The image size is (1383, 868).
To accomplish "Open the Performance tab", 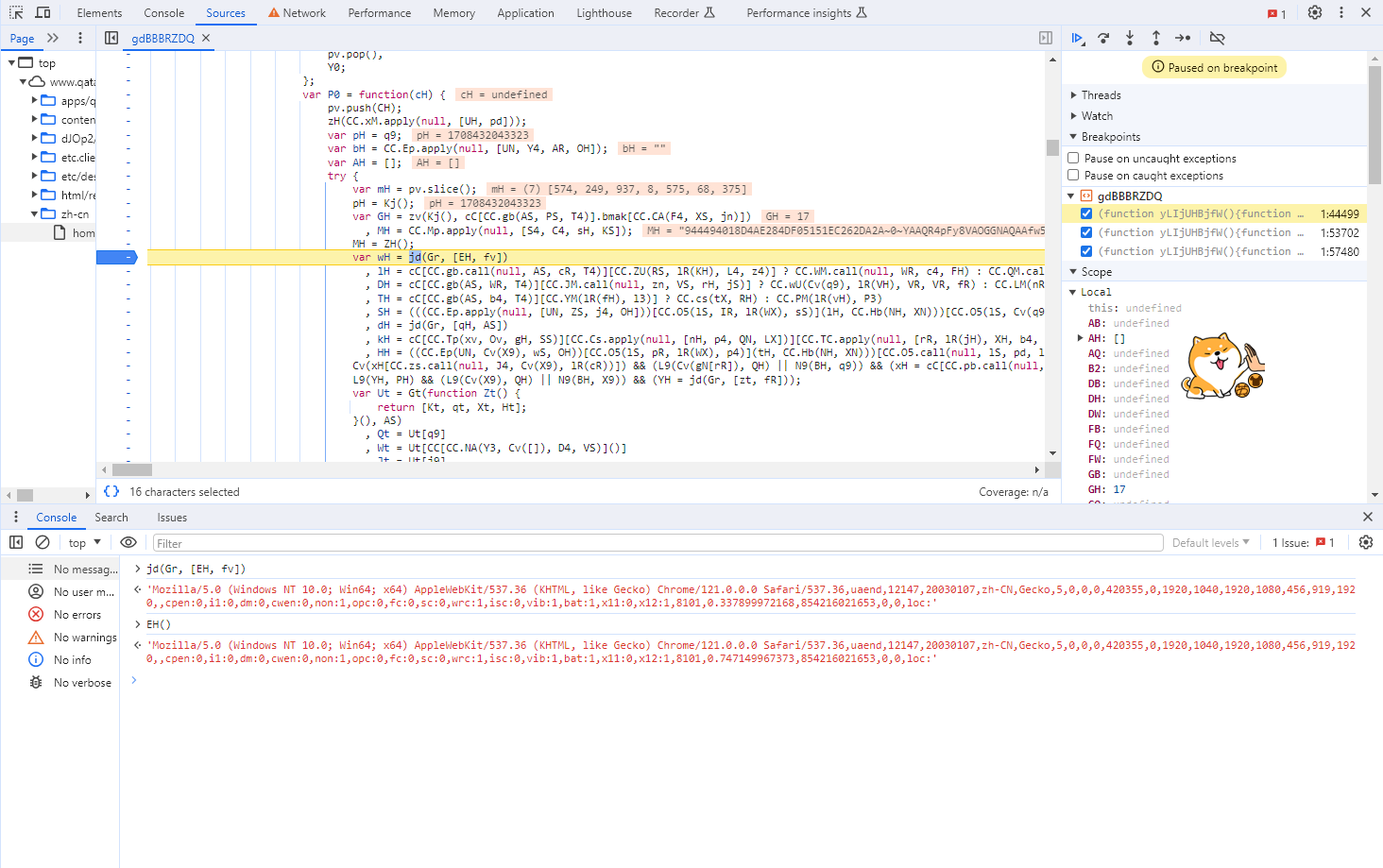I will pyautogui.click(x=380, y=13).
